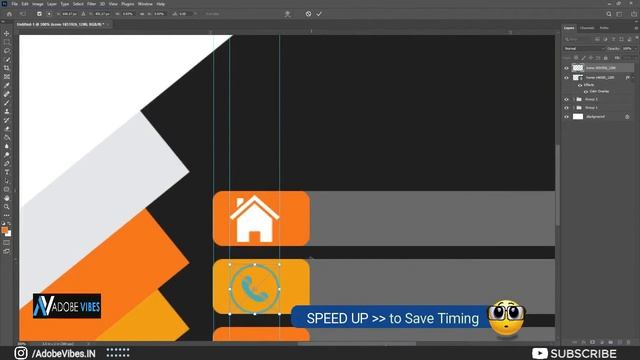Toggle the Effects visibility eye
The width and height of the screenshot is (640, 360).
coord(580,85)
